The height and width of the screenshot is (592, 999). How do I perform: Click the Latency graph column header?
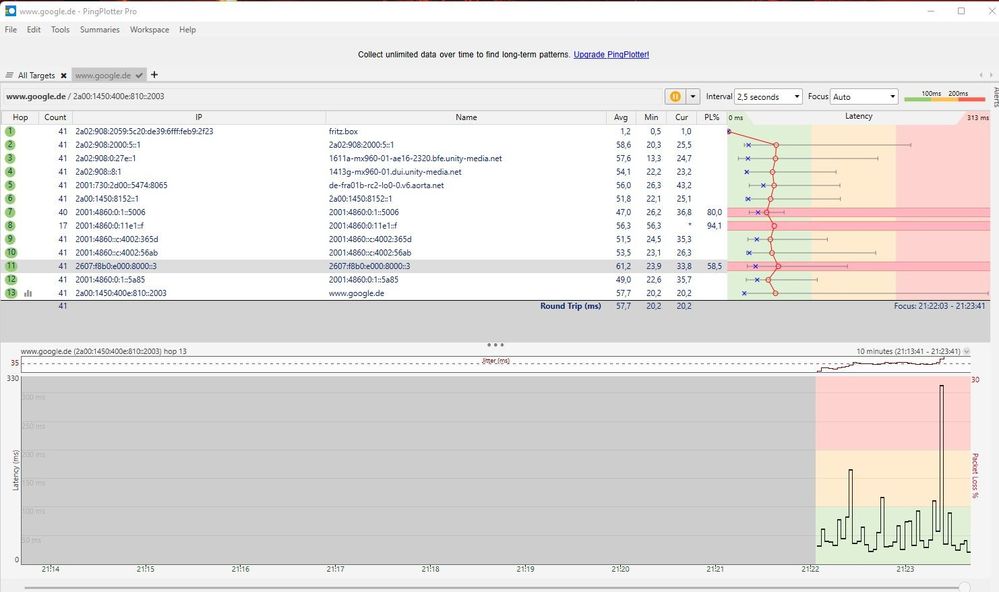858,117
